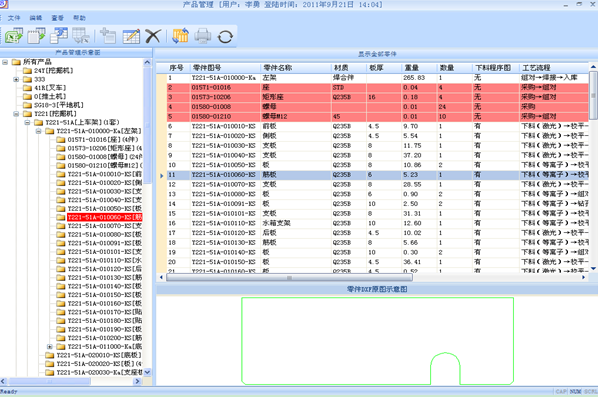Collapse the Y221[挖掘机] node
This screenshot has height=397, width=598.
click(16, 114)
